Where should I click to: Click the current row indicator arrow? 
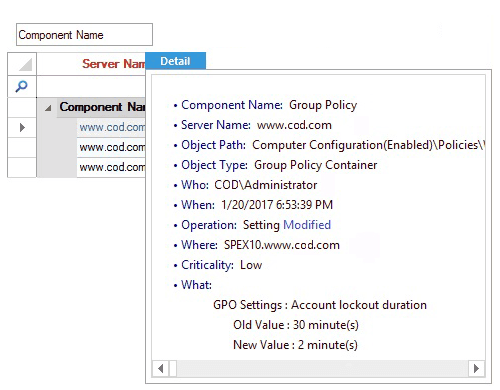click(x=22, y=127)
